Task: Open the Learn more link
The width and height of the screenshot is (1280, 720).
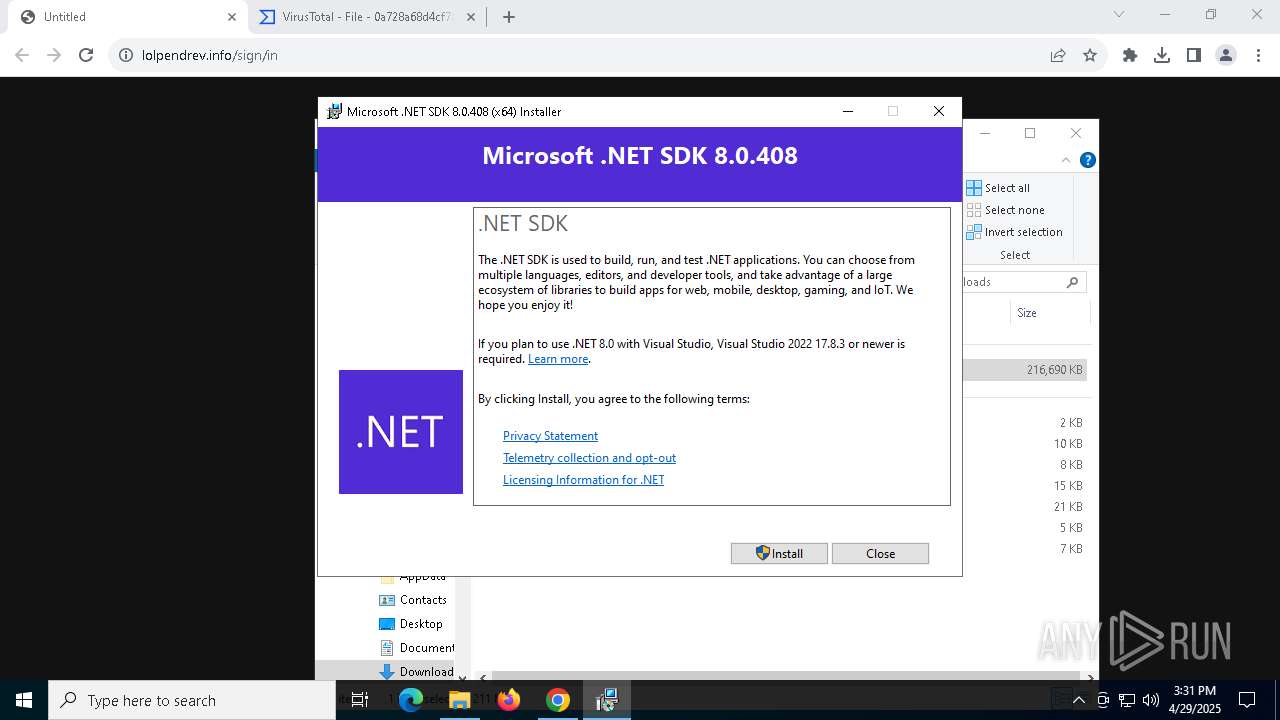Action: pyautogui.click(x=558, y=359)
